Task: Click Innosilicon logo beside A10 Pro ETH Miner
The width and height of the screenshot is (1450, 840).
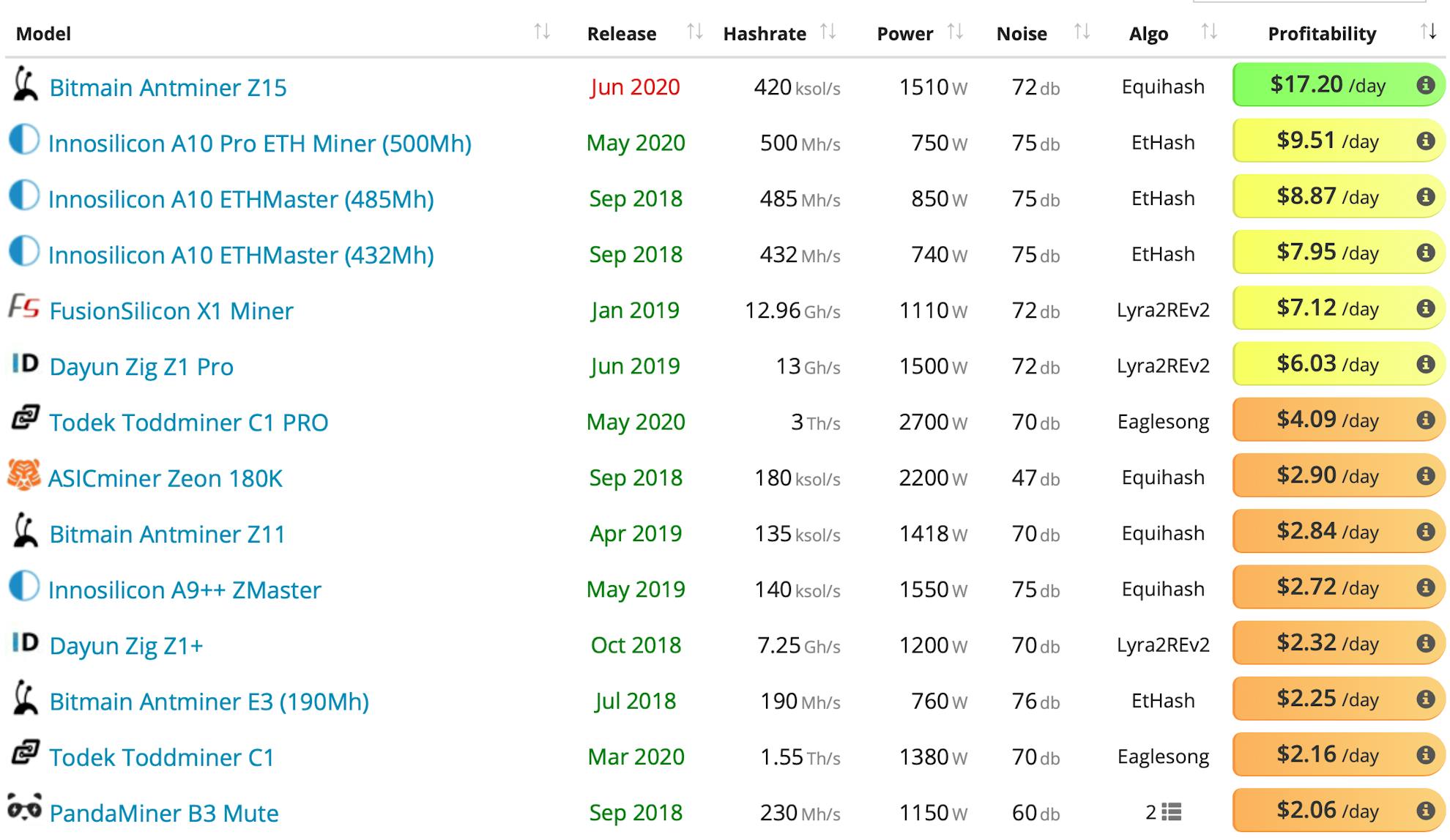Action: [24, 140]
